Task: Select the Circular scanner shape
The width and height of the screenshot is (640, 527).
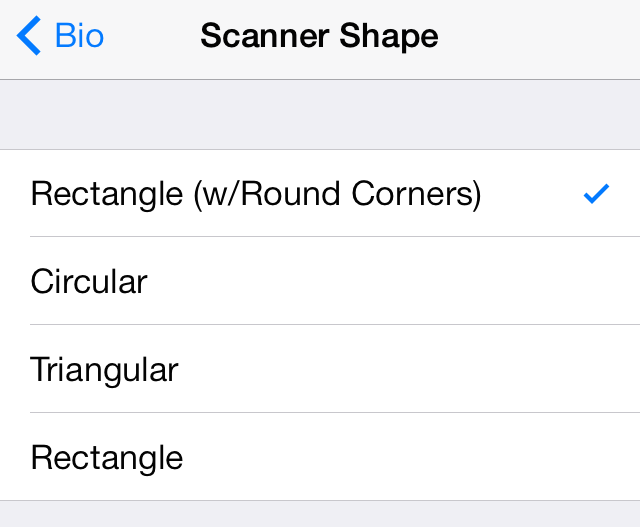Action: point(320,281)
